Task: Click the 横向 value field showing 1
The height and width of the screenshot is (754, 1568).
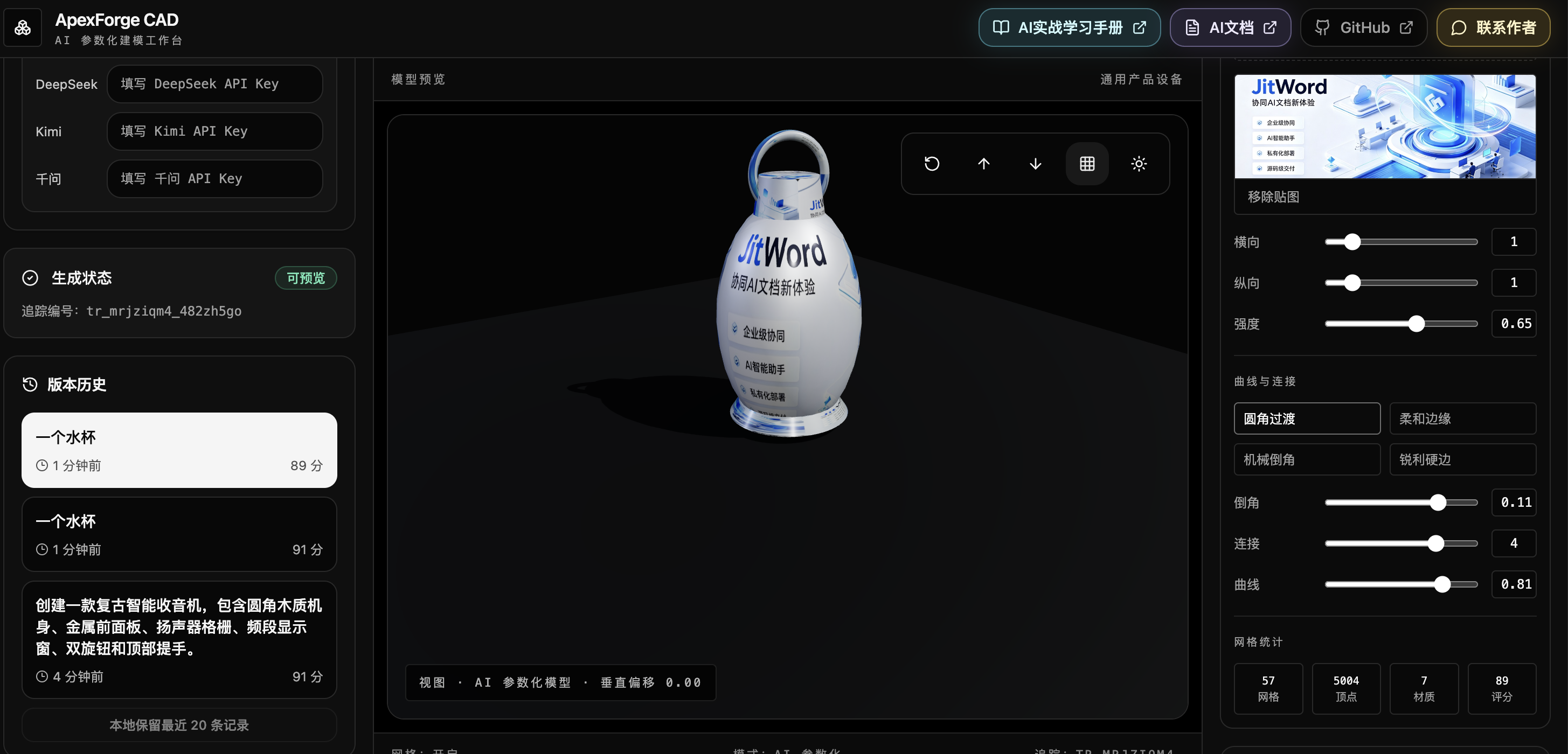Action: click(x=1514, y=242)
